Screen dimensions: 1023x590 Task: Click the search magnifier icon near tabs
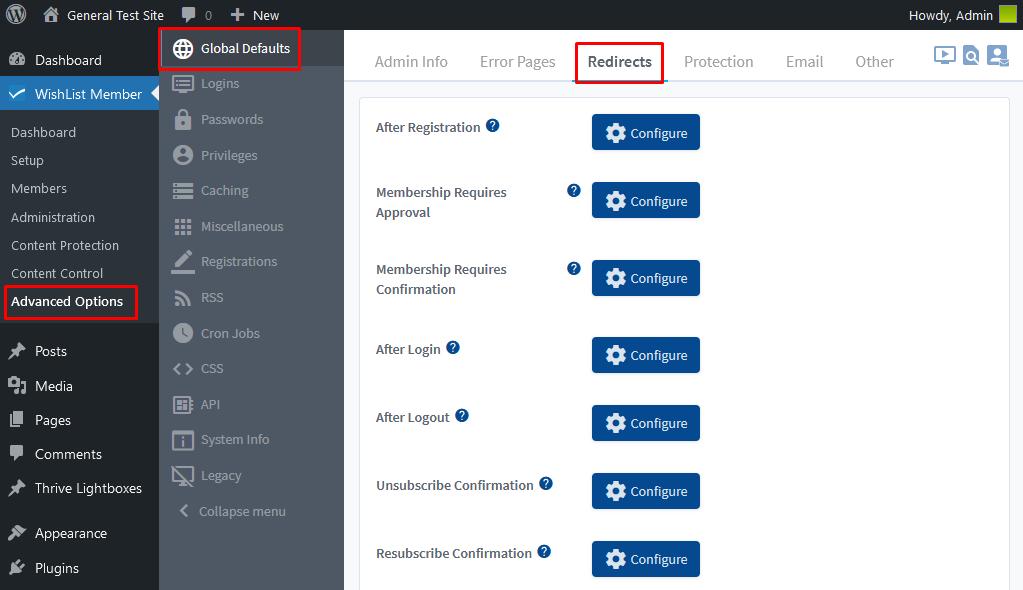(971, 56)
